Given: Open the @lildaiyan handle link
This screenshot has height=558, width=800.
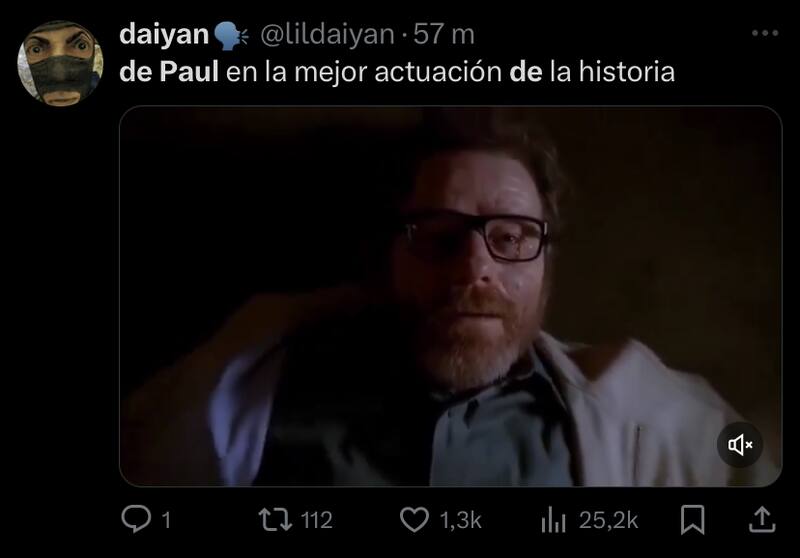Looking at the screenshot, I should pos(328,35).
